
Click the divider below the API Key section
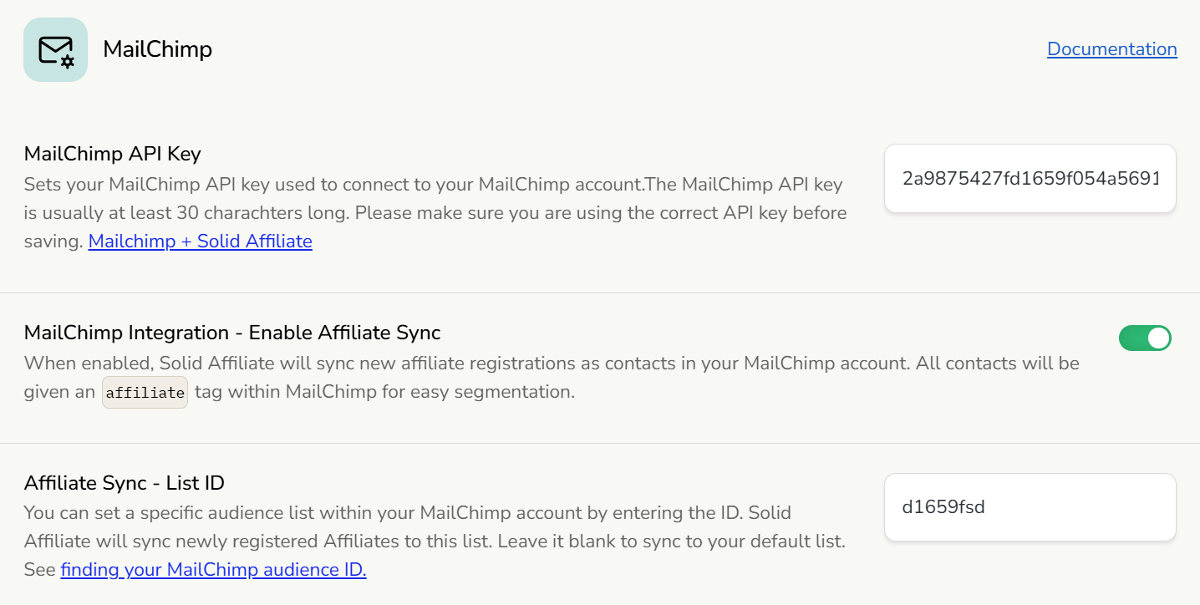[x=600, y=293]
